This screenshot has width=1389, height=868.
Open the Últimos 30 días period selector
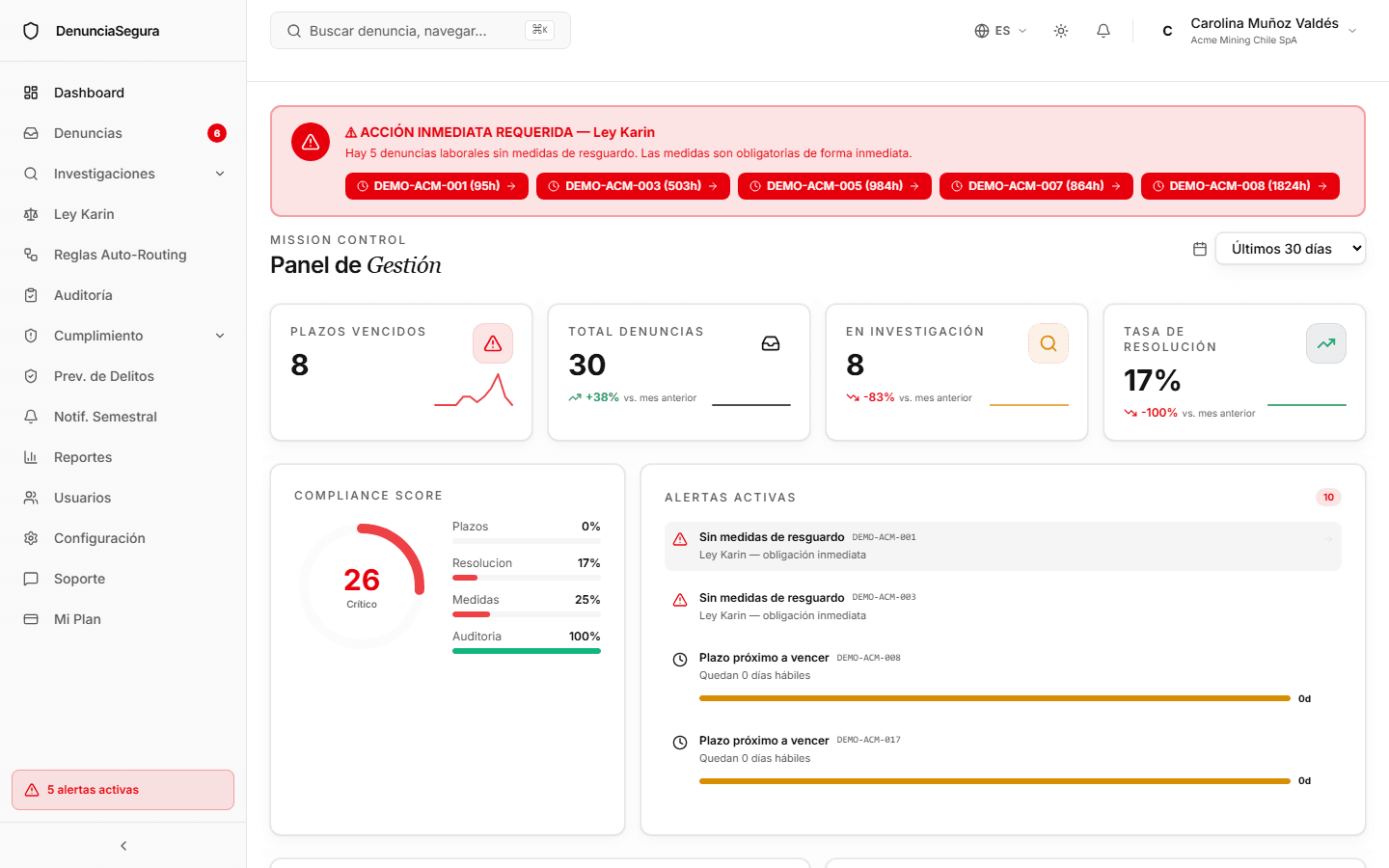click(x=1291, y=249)
